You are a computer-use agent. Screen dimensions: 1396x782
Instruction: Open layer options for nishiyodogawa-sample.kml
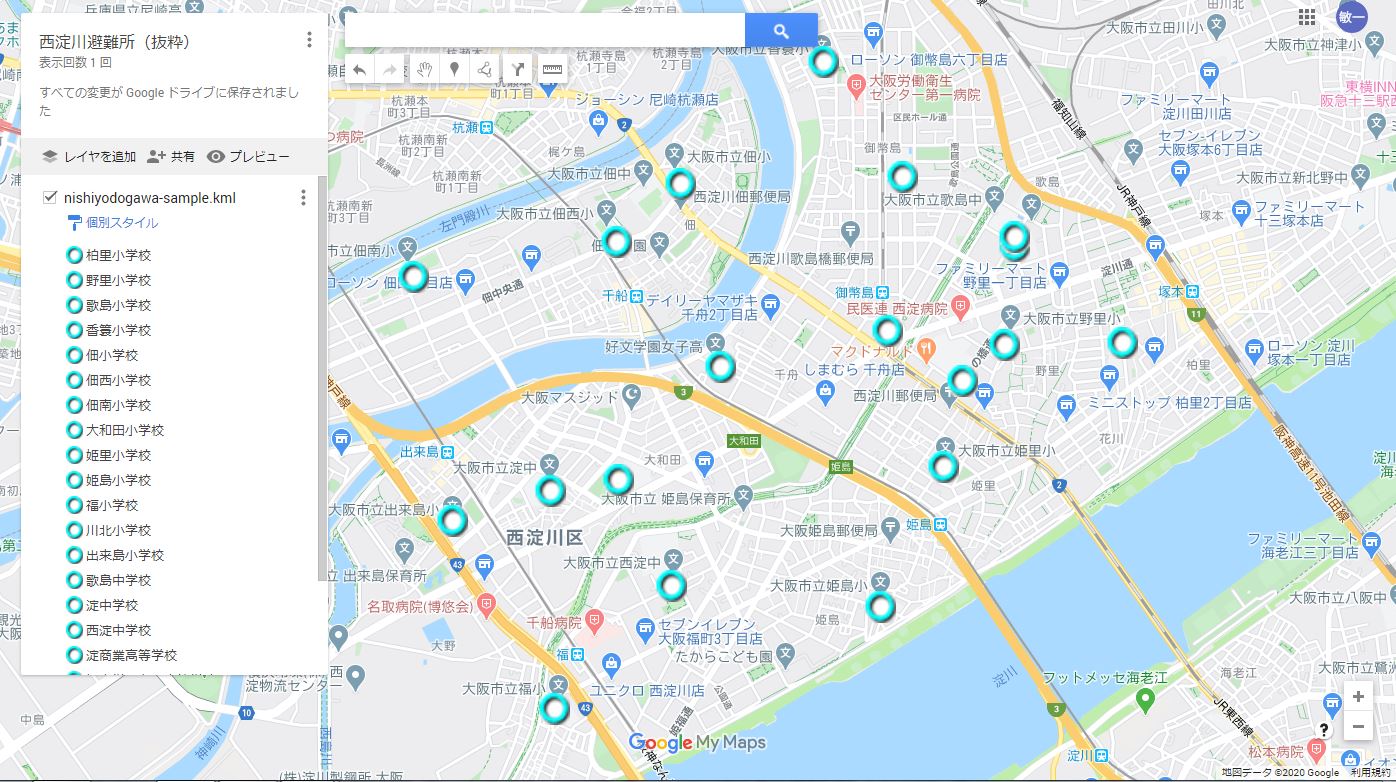coord(304,198)
